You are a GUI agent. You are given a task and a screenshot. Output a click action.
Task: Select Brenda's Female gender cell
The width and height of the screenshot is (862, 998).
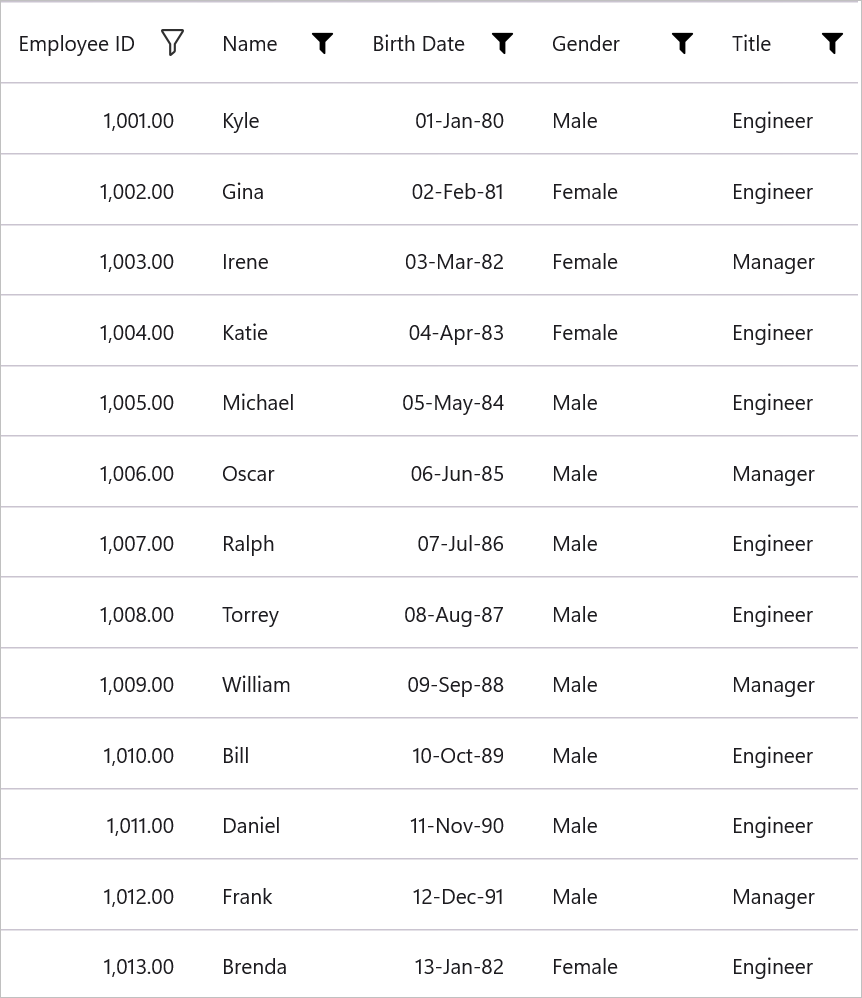click(x=585, y=967)
